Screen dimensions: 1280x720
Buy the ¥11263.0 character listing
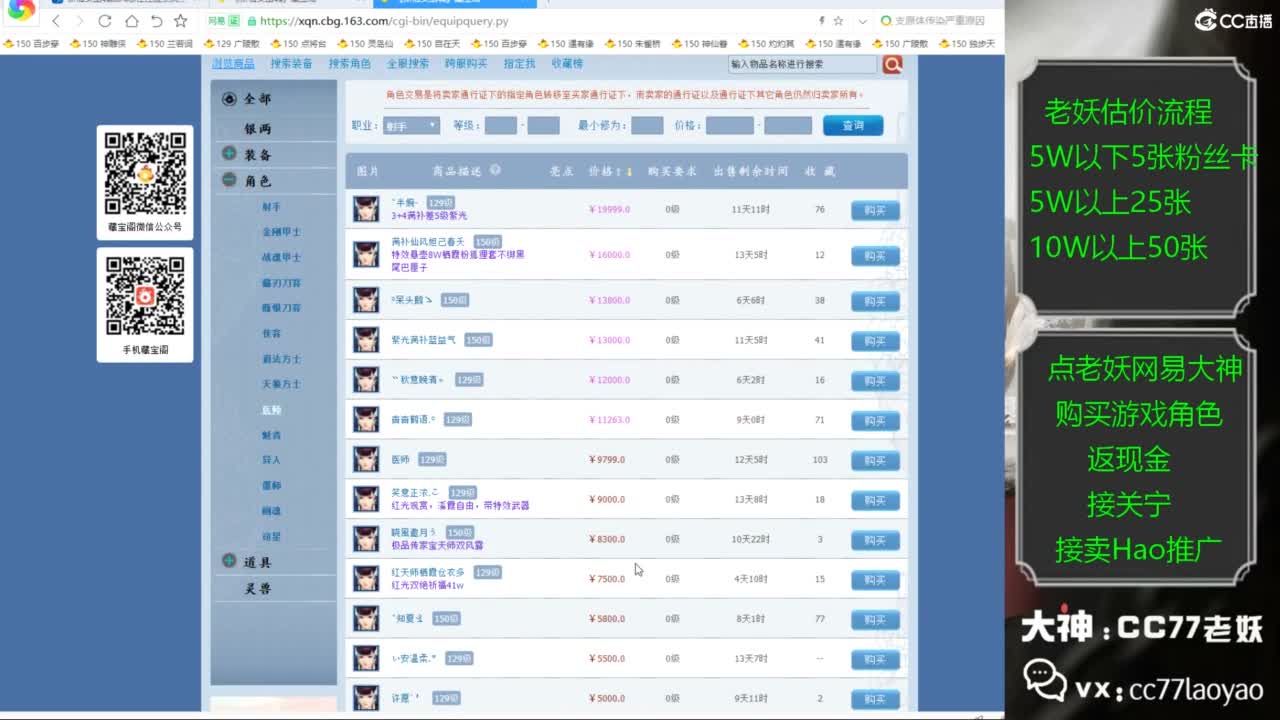(875, 421)
